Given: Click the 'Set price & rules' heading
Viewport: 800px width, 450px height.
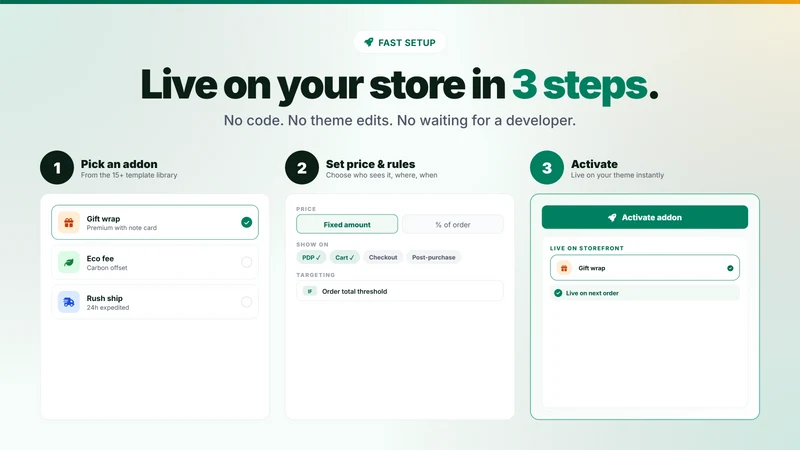Looking at the screenshot, I should point(370,164).
